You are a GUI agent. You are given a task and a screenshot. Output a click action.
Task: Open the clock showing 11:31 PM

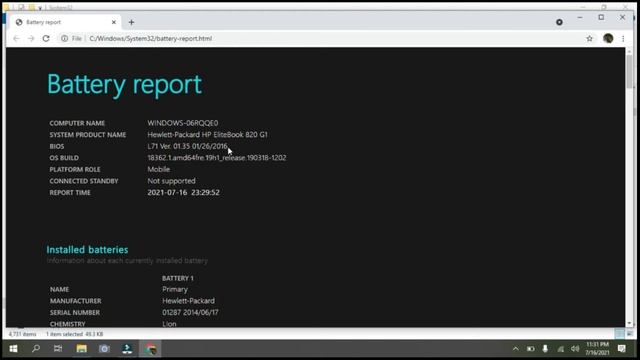(x=597, y=348)
